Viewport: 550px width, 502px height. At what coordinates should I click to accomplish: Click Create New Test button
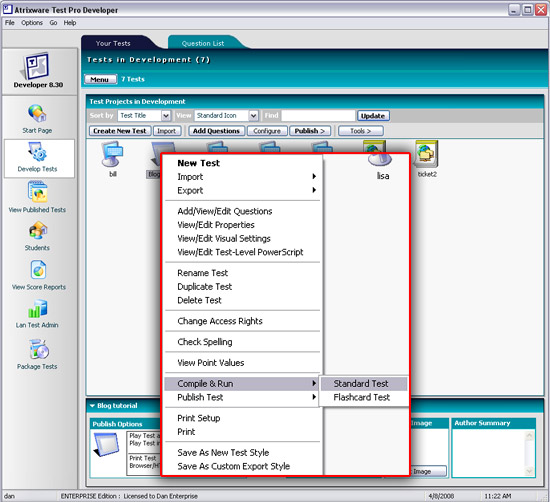(120, 131)
